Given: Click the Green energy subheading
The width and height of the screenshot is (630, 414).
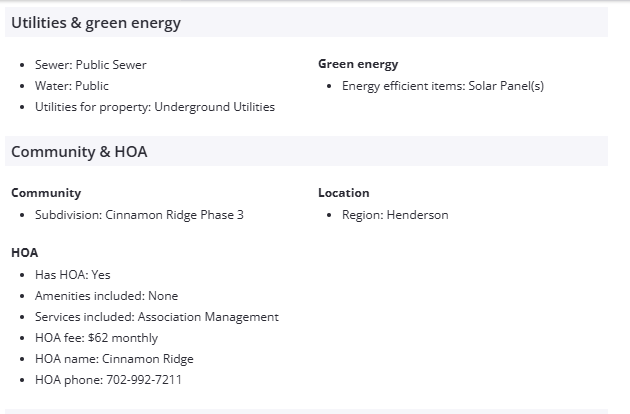Looking at the screenshot, I should [358, 64].
